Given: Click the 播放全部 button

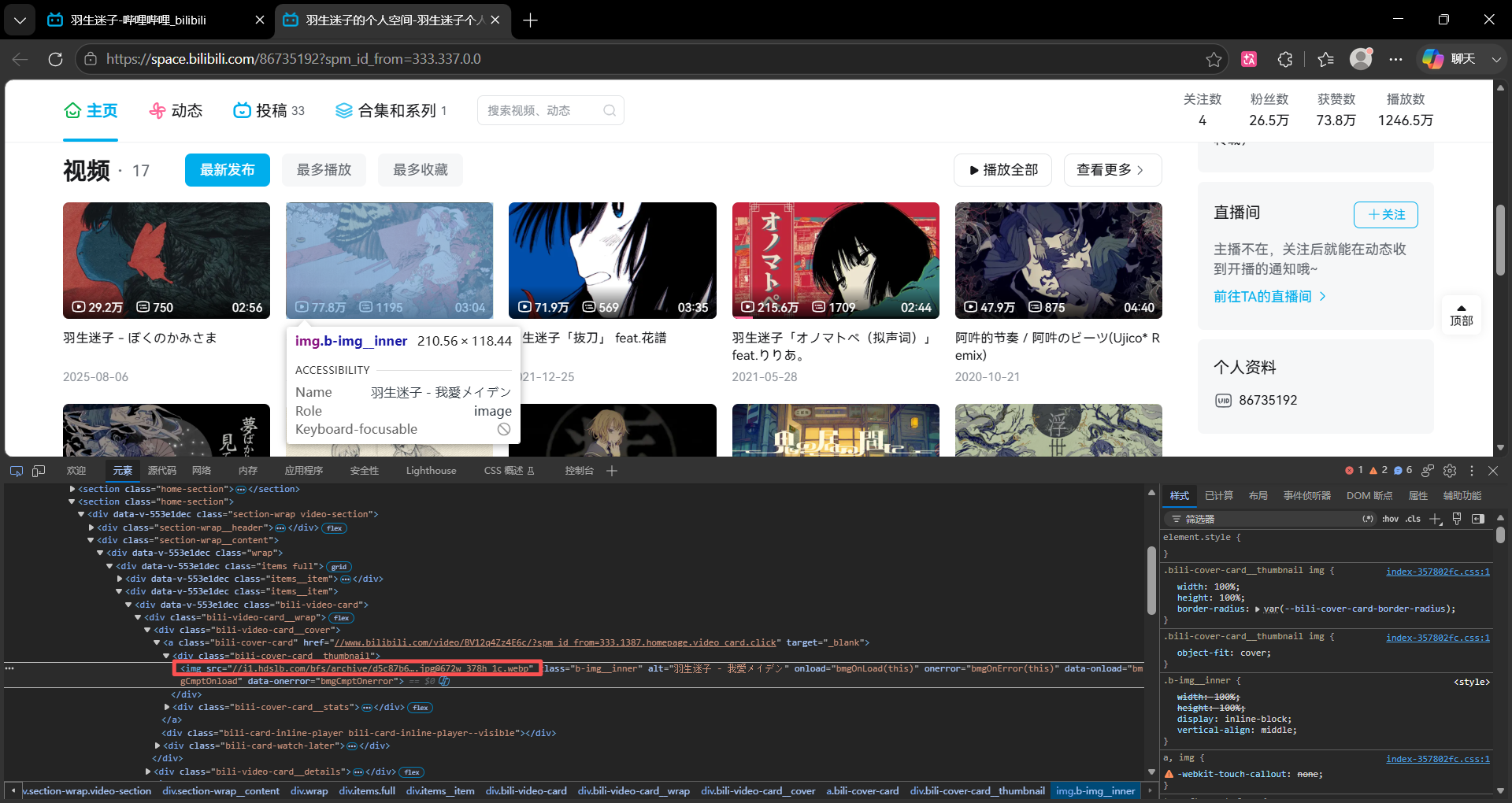Looking at the screenshot, I should pos(1002,170).
